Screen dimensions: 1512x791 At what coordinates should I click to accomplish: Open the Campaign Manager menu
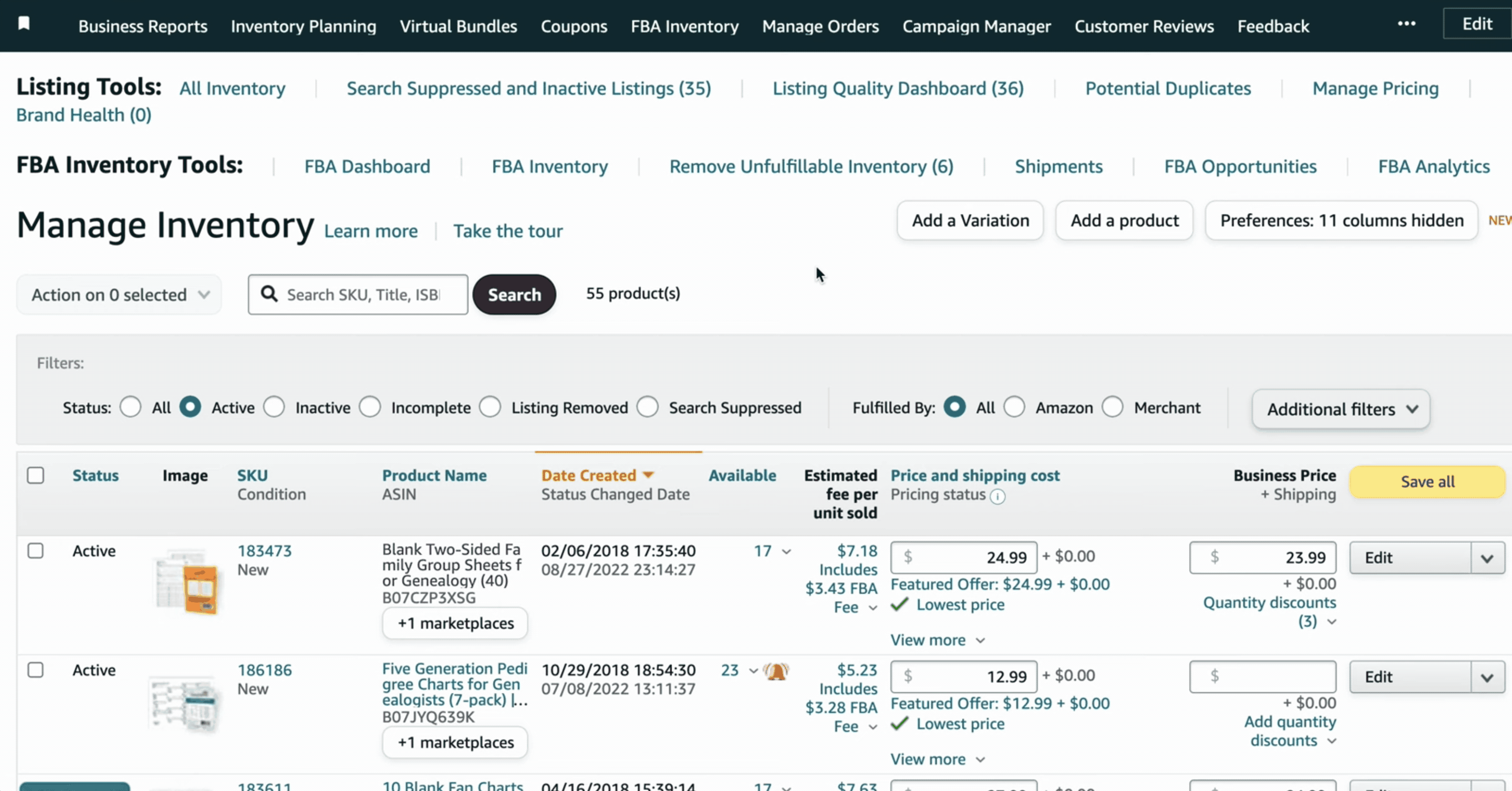976,26
